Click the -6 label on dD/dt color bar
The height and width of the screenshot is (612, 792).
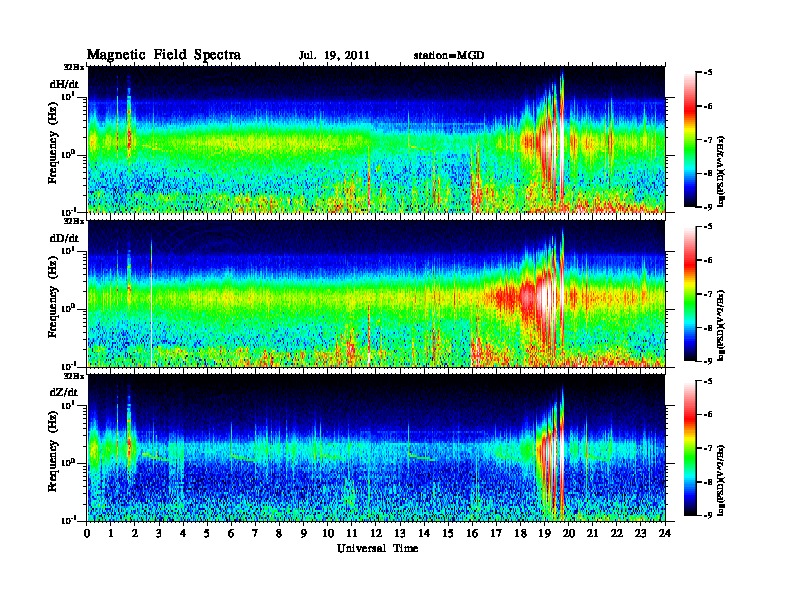tap(707, 261)
